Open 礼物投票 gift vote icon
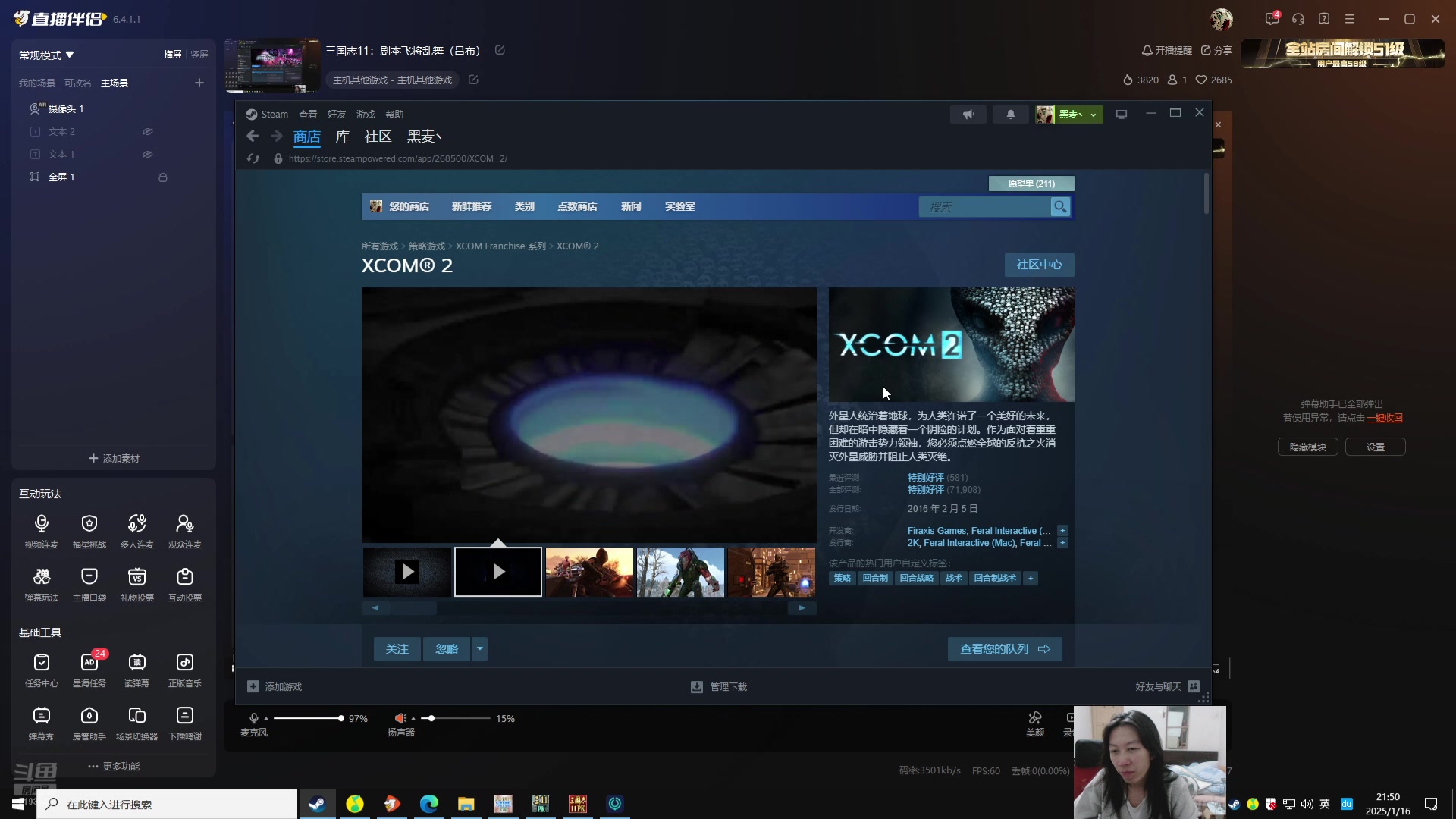The height and width of the screenshot is (819, 1456). click(x=137, y=584)
